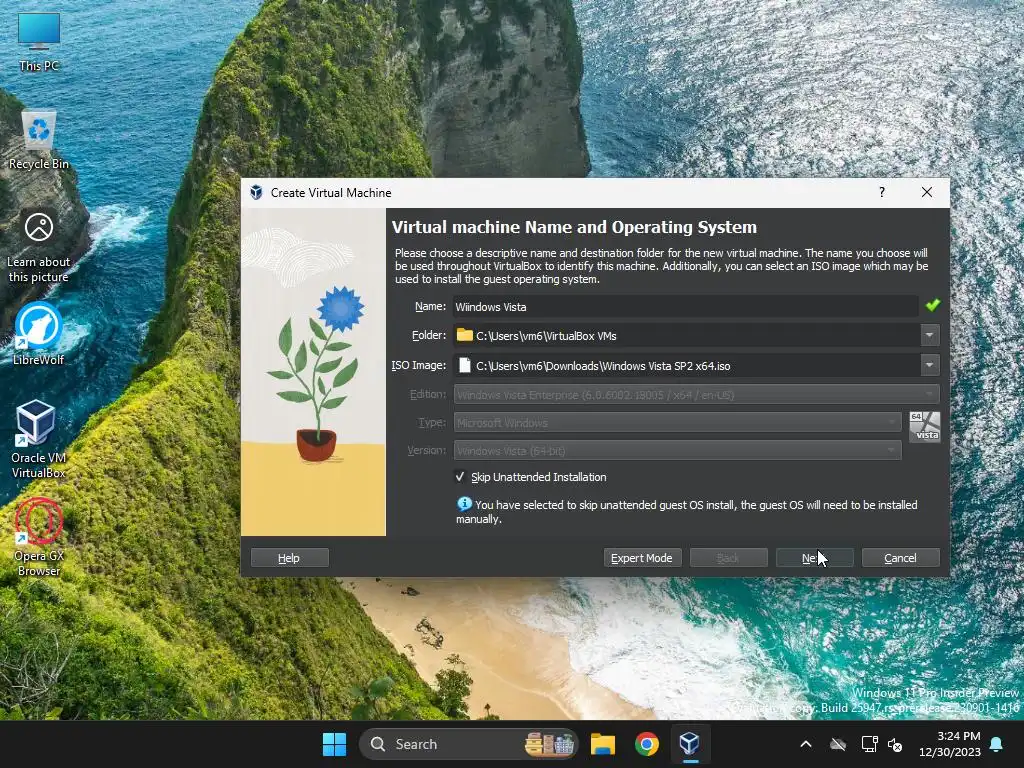
Task: Cancel virtual machine creation
Action: [901, 558]
